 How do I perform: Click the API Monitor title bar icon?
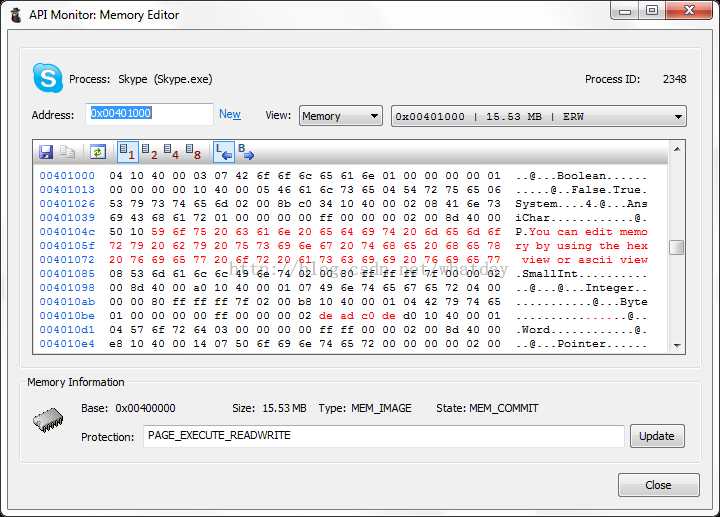(16, 15)
